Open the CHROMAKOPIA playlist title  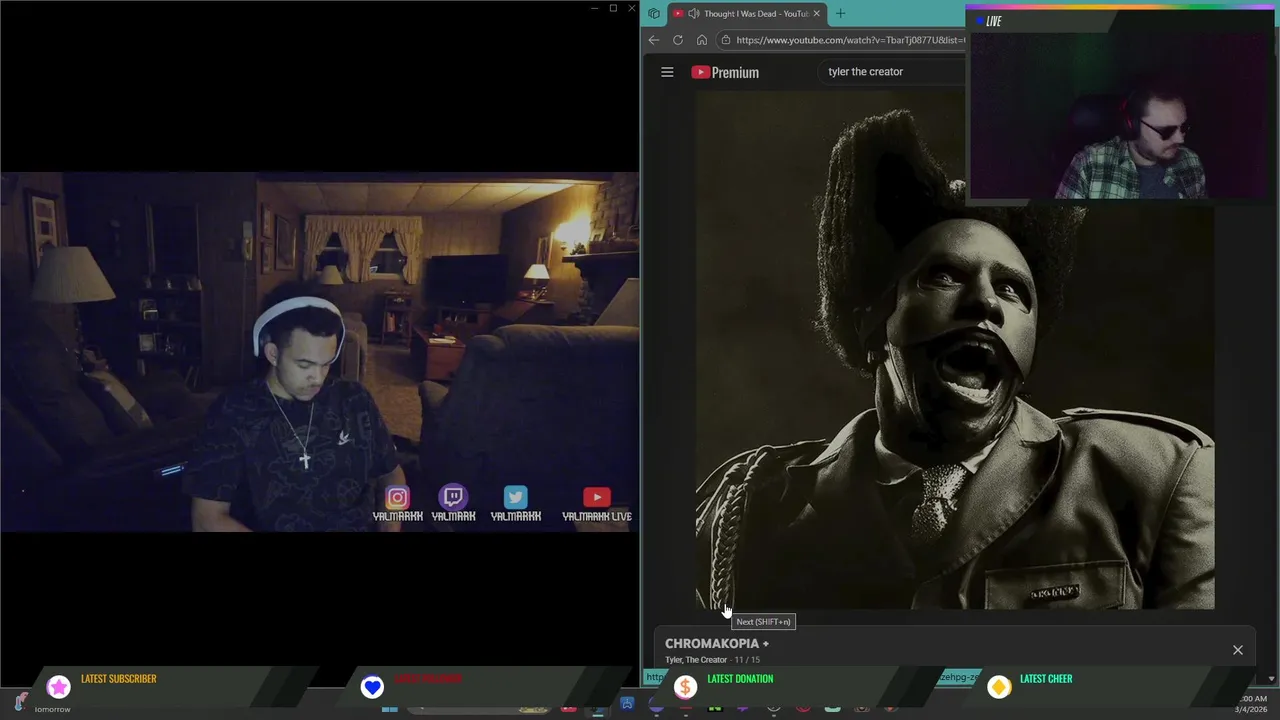coord(717,644)
